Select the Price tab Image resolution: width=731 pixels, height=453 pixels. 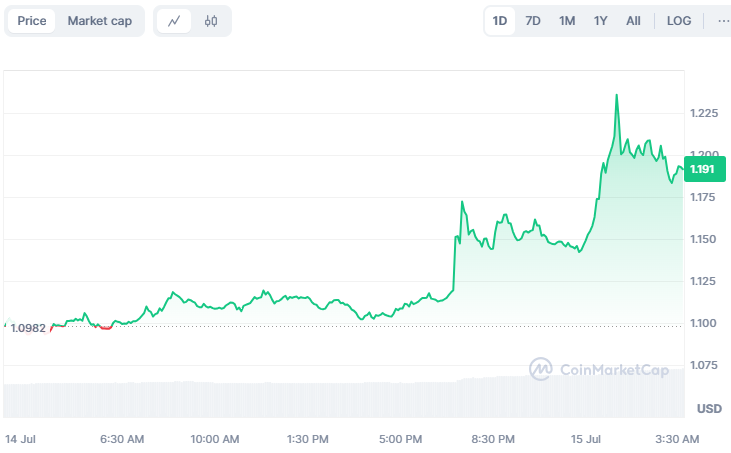coord(32,21)
